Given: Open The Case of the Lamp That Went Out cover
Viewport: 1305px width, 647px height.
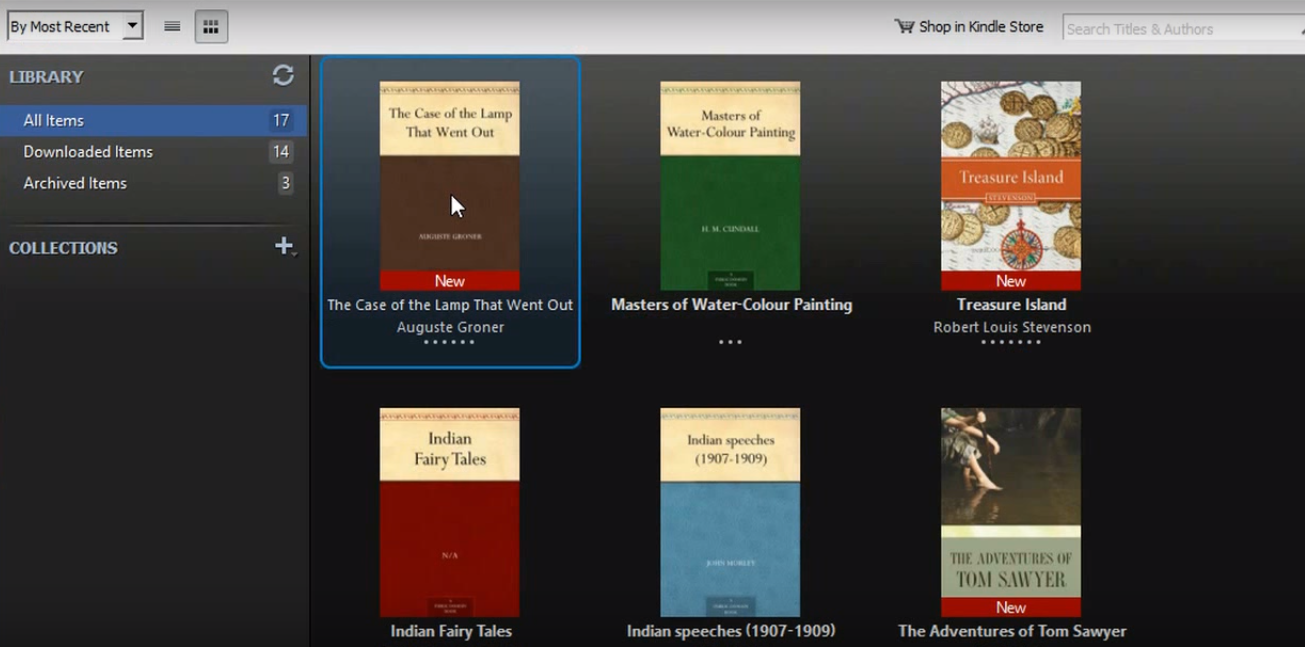Looking at the screenshot, I should click(450, 186).
